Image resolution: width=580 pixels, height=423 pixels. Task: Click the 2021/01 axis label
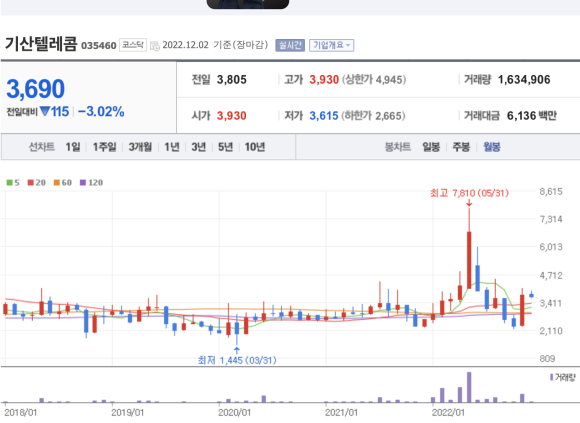[341, 413]
